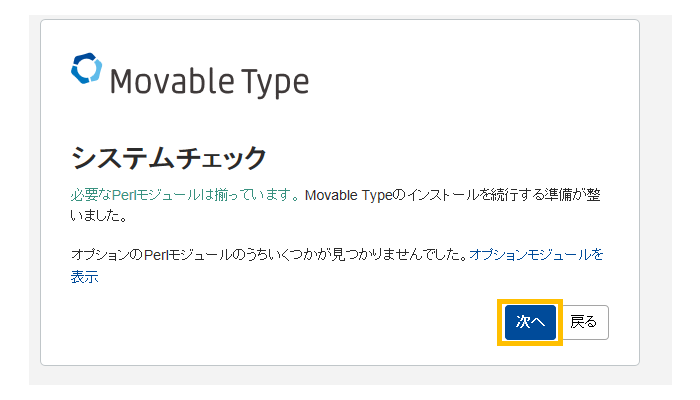Click the 表示 word ending the link
700x400 pixels.
[x=84, y=277]
